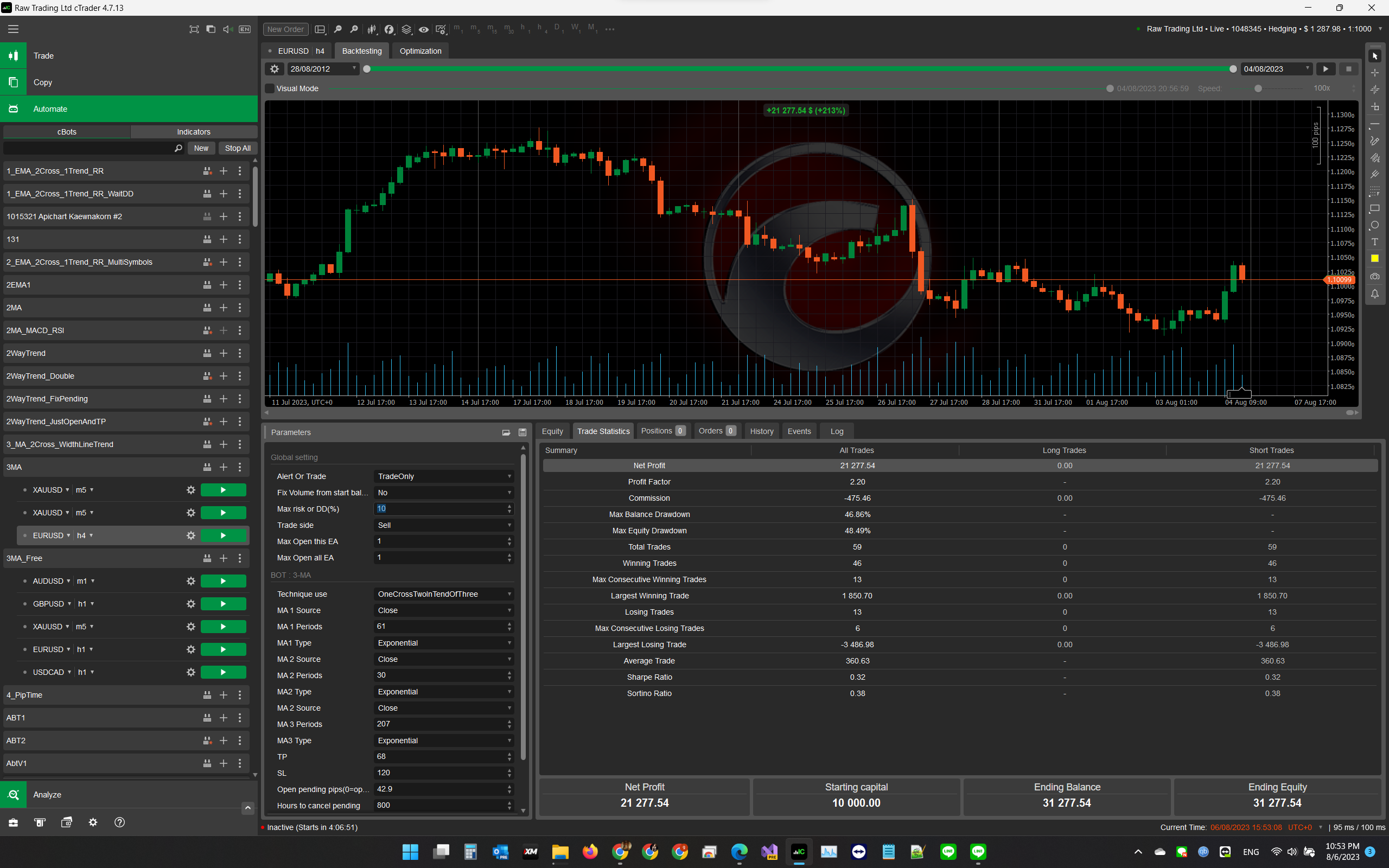Image resolution: width=1389 pixels, height=868 pixels.
Task: Open the Copy section
Action: 129,82
